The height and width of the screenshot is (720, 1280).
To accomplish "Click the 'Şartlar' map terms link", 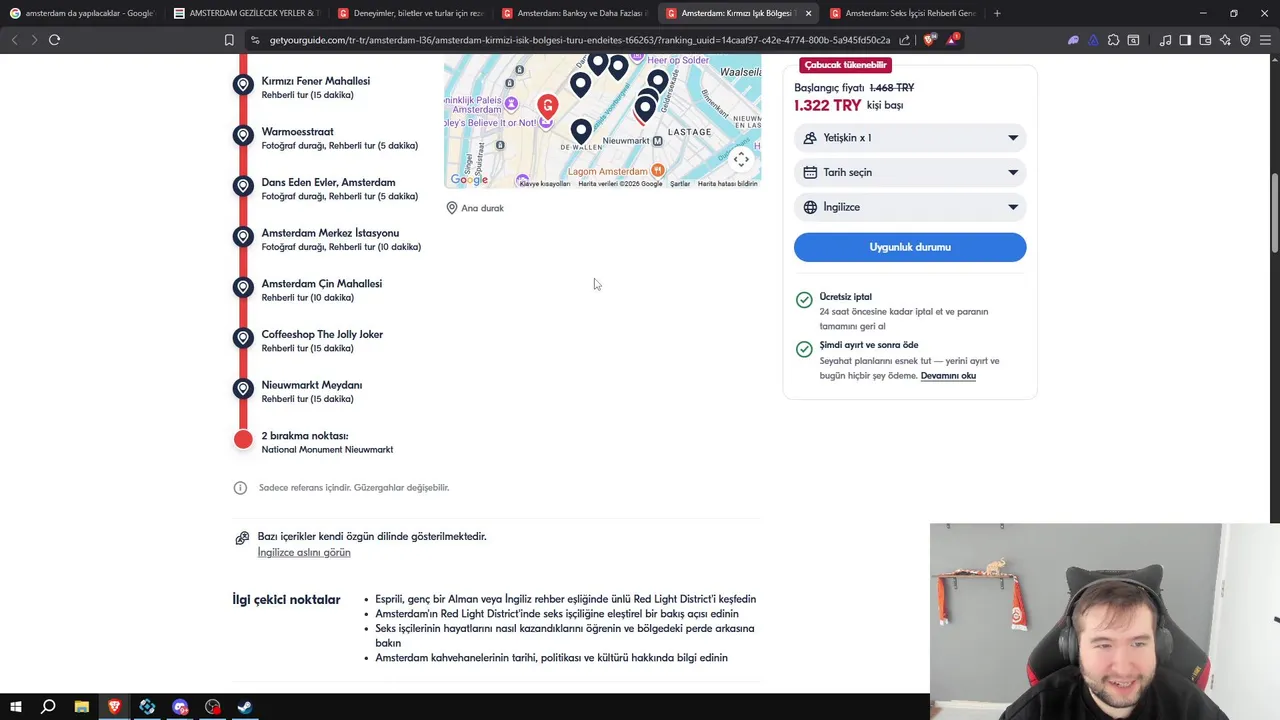I will tap(680, 184).
